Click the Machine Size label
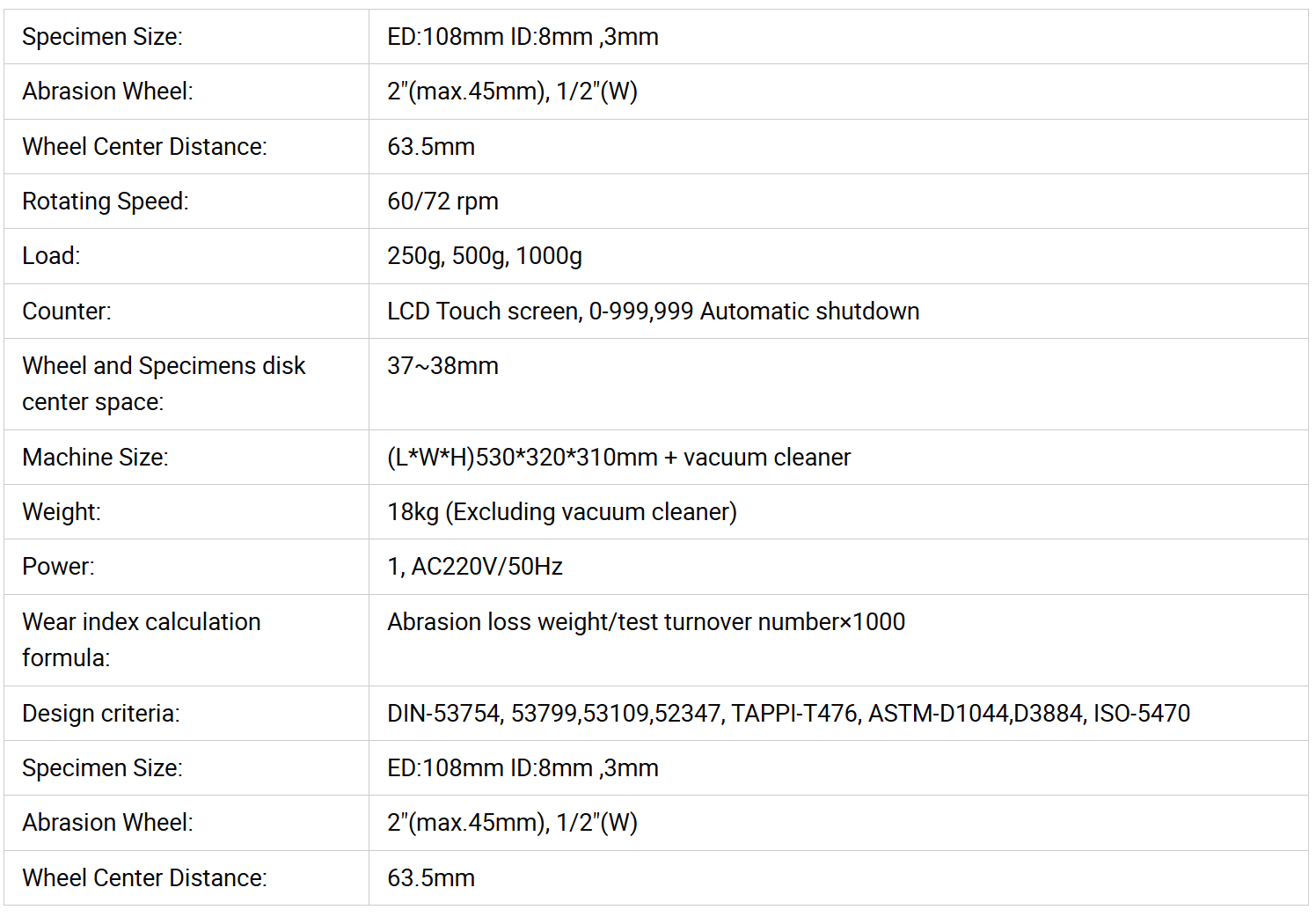The image size is (1316, 917). [95, 458]
